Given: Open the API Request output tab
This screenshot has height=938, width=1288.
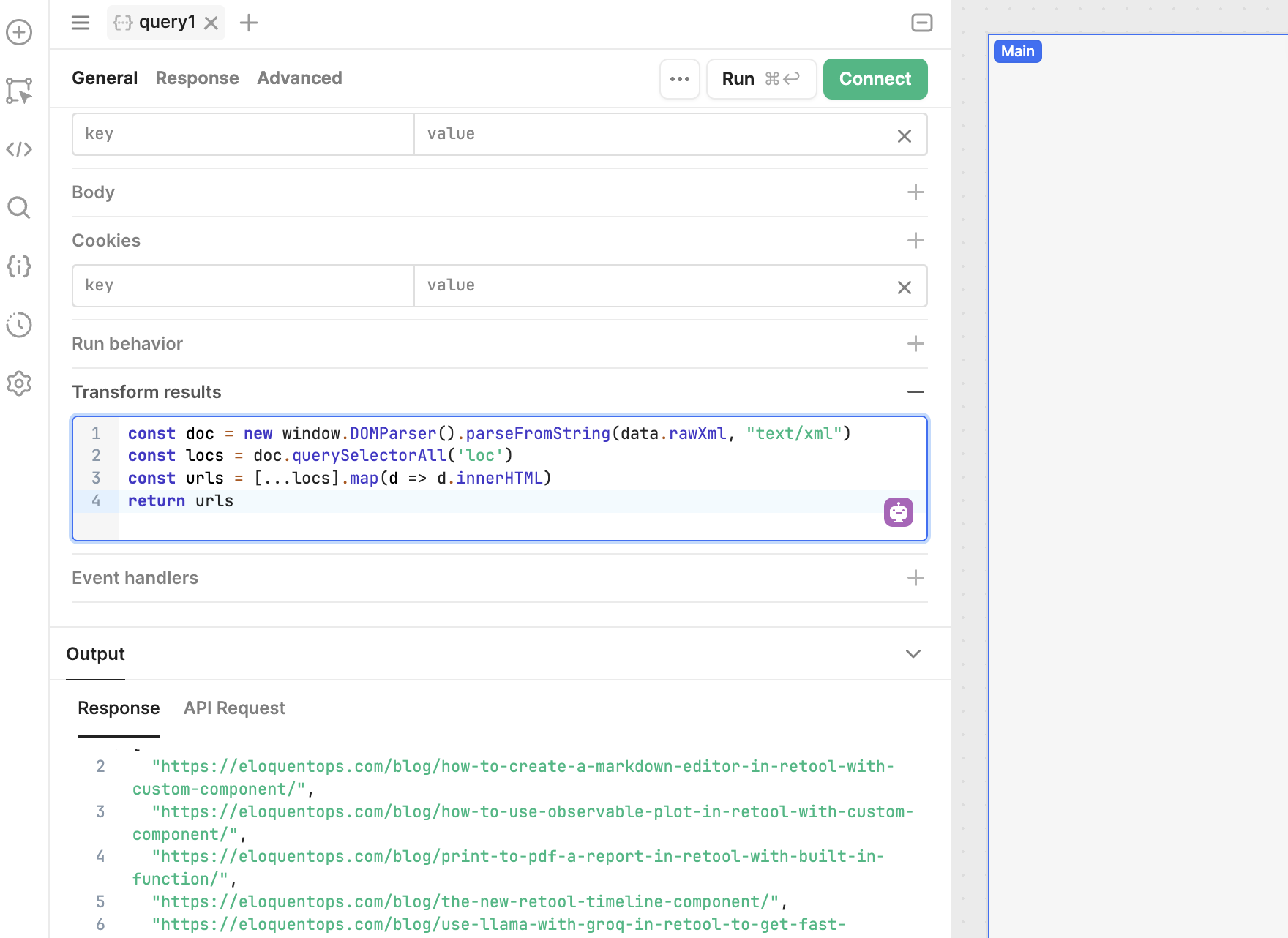Looking at the screenshot, I should [234, 708].
